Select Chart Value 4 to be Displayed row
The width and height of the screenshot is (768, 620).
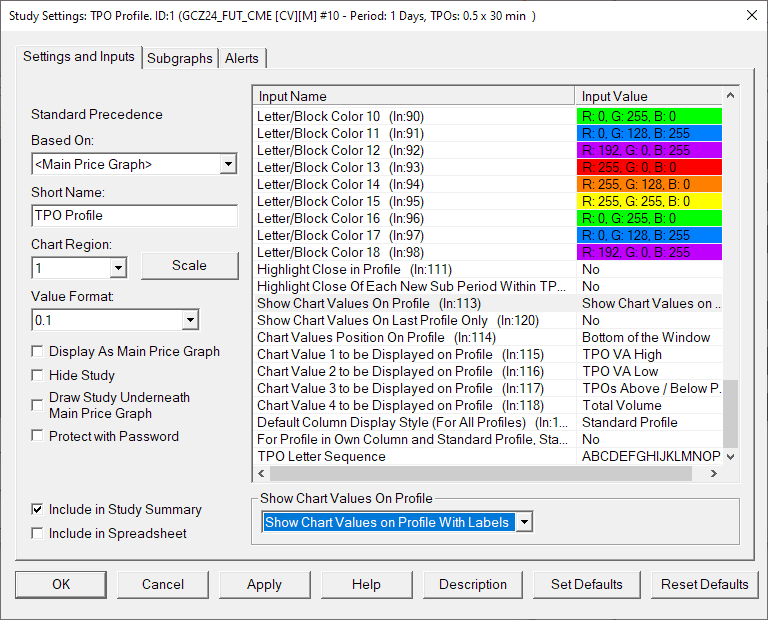(x=488, y=405)
